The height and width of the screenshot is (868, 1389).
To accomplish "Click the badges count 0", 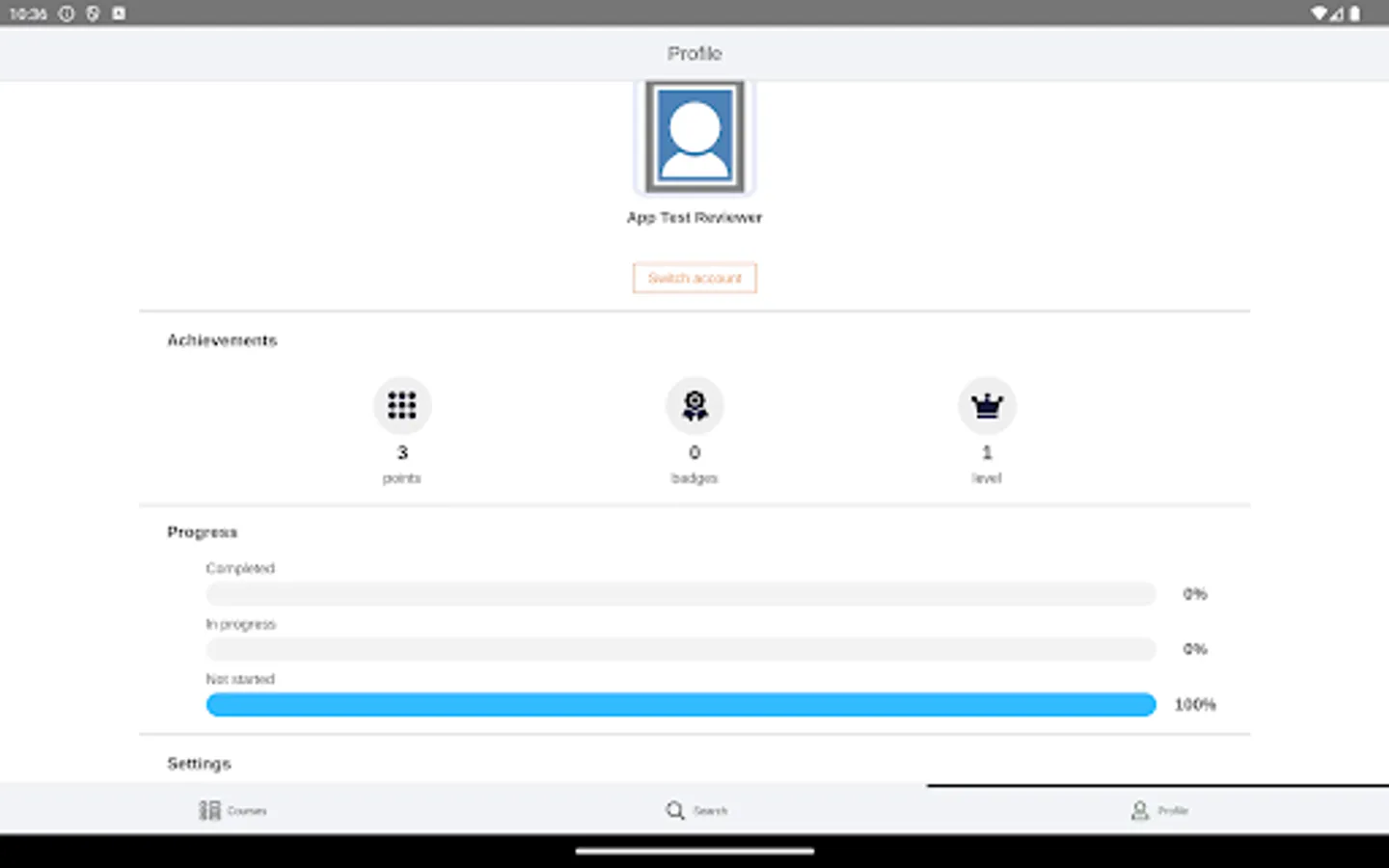I will [694, 452].
